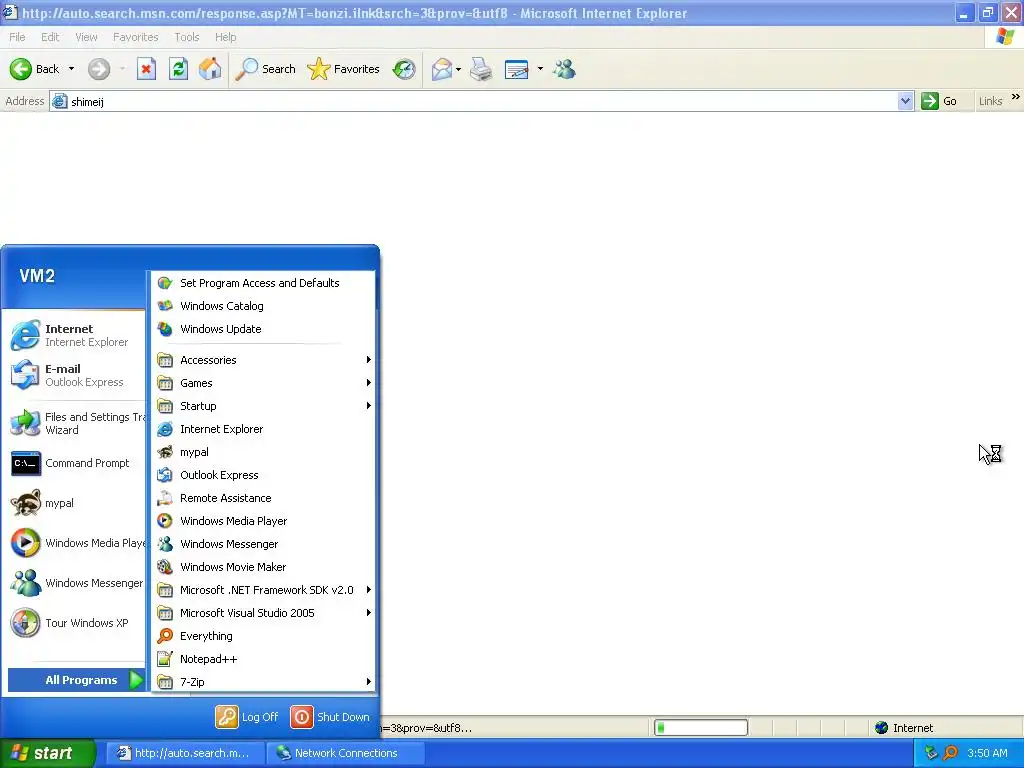This screenshot has width=1024, height=768.
Task: Click the Search magnifier toolbar button
Action: [x=265, y=69]
